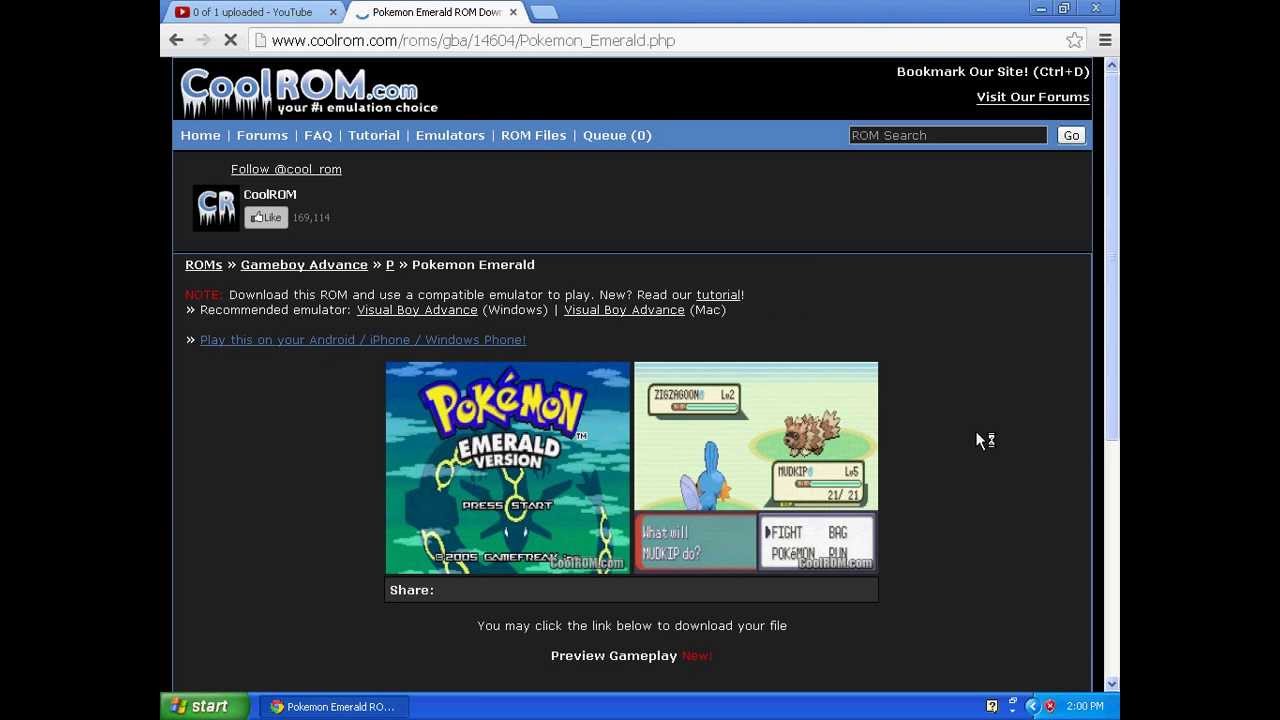The height and width of the screenshot is (720, 1280).
Task: Close the YouTube upload tab
Action: [x=333, y=12]
